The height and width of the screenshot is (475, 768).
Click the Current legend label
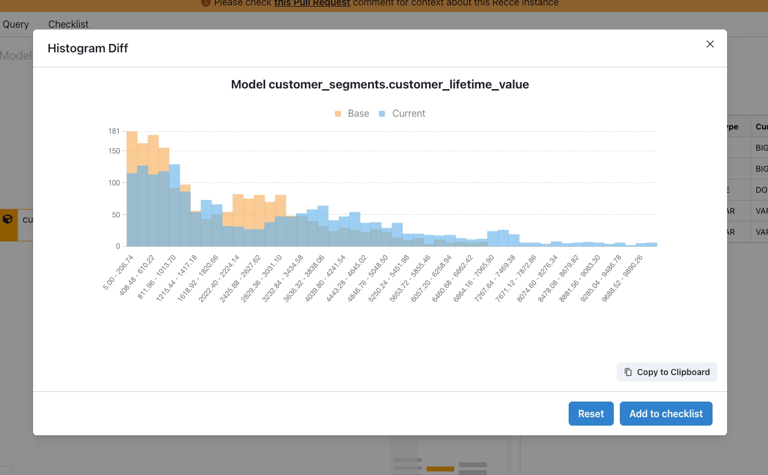(x=408, y=114)
